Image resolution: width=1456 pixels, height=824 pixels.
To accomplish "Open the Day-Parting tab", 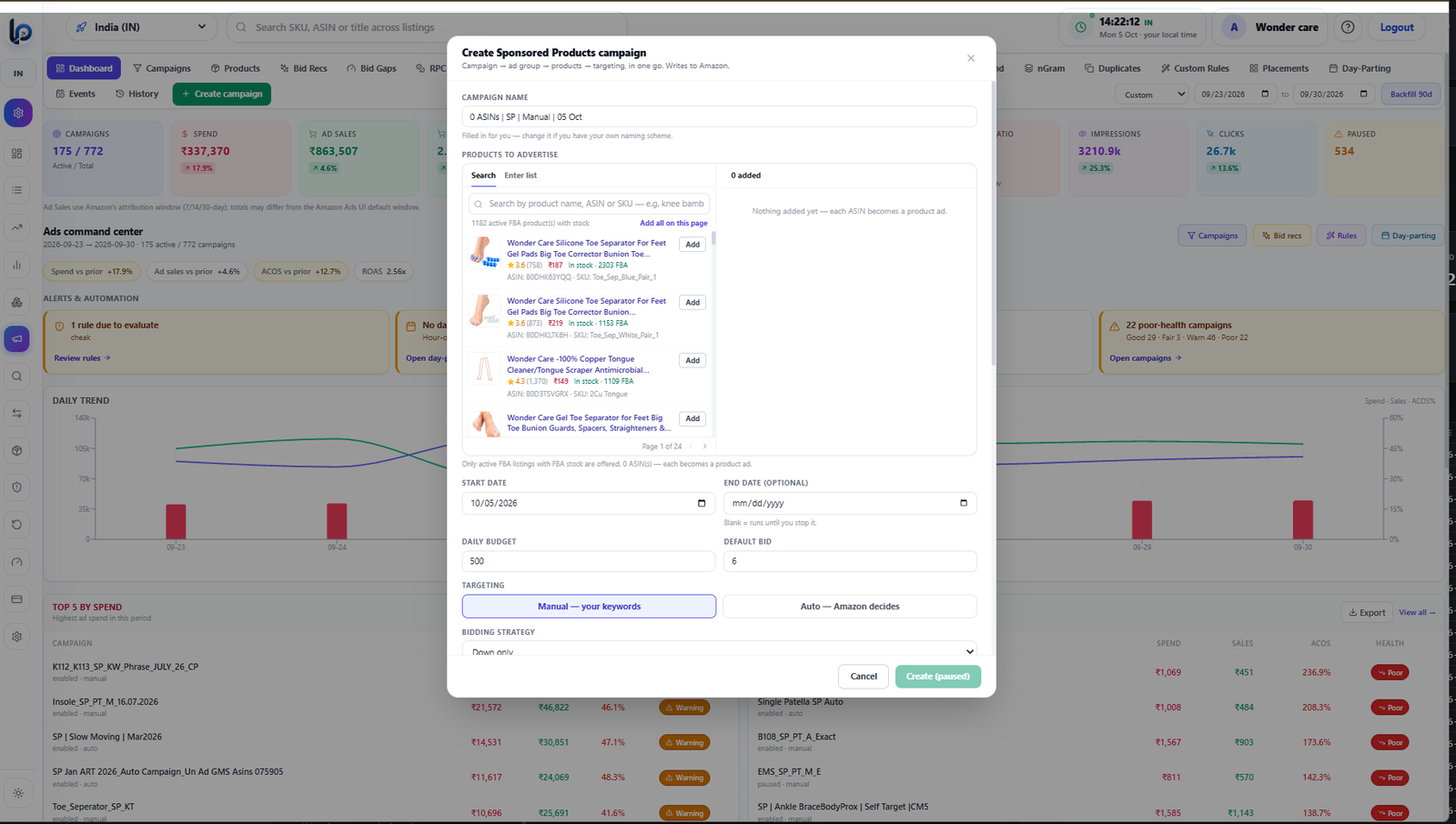I will click(x=1360, y=68).
